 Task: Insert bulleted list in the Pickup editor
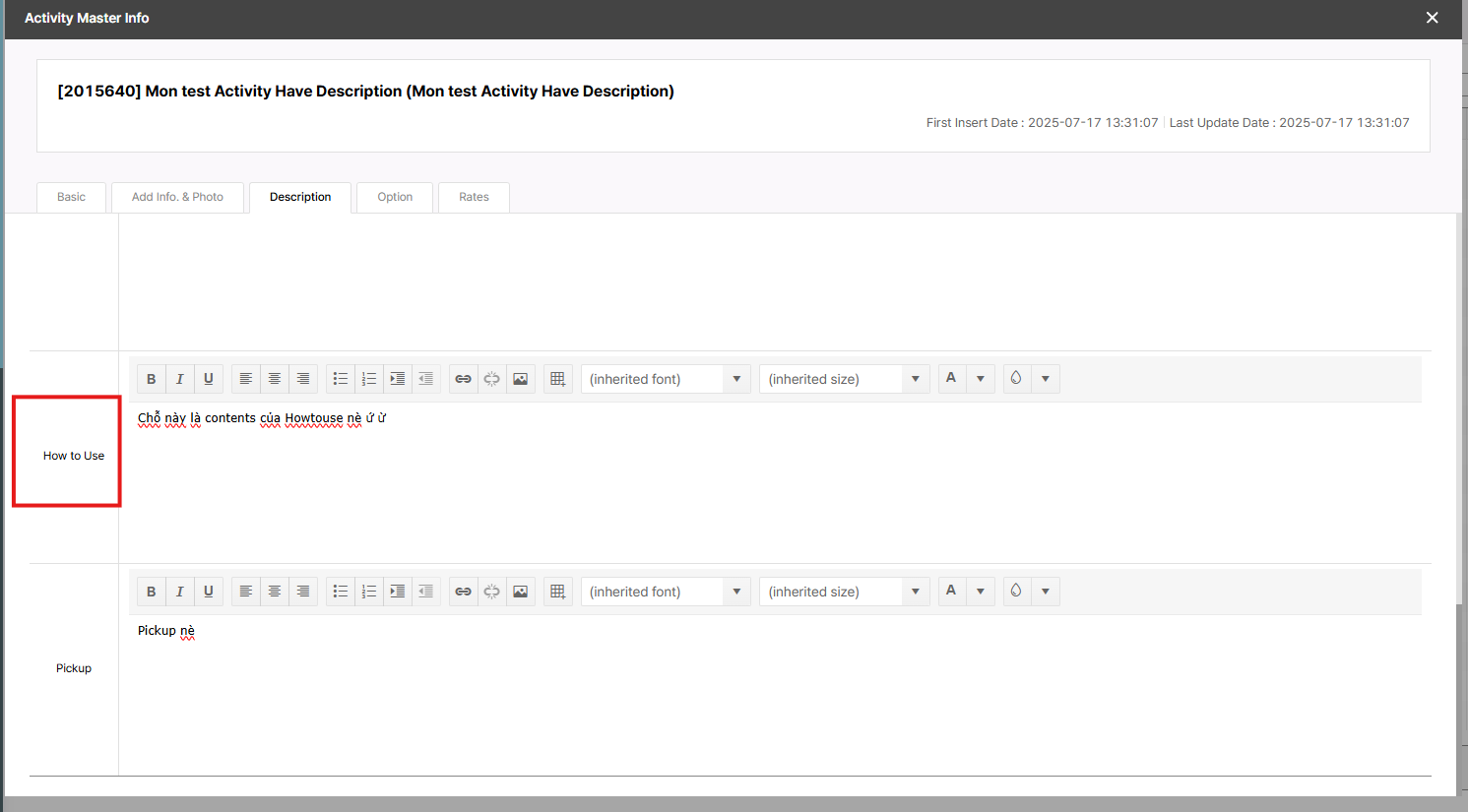[x=341, y=592]
